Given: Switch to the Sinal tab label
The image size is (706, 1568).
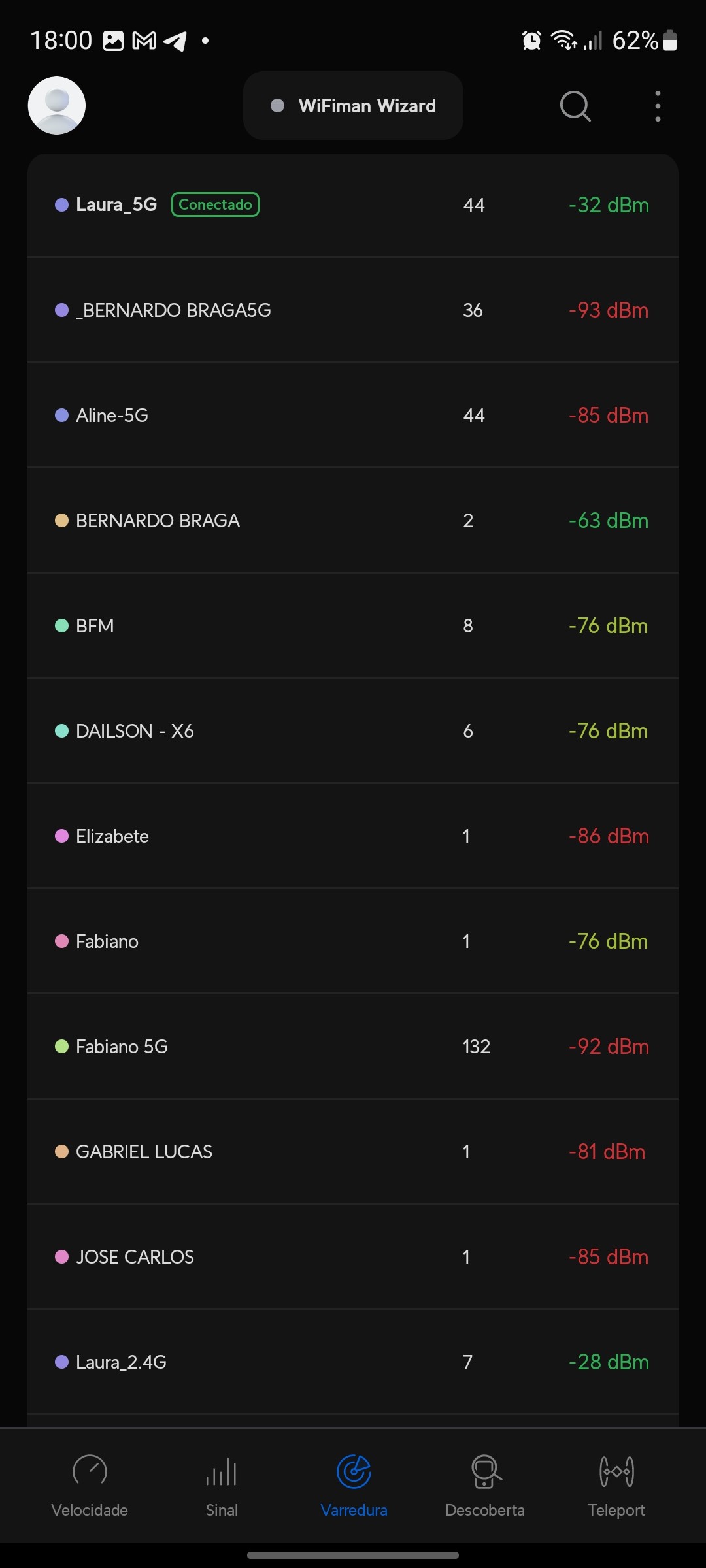Looking at the screenshot, I should pos(222,1511).
